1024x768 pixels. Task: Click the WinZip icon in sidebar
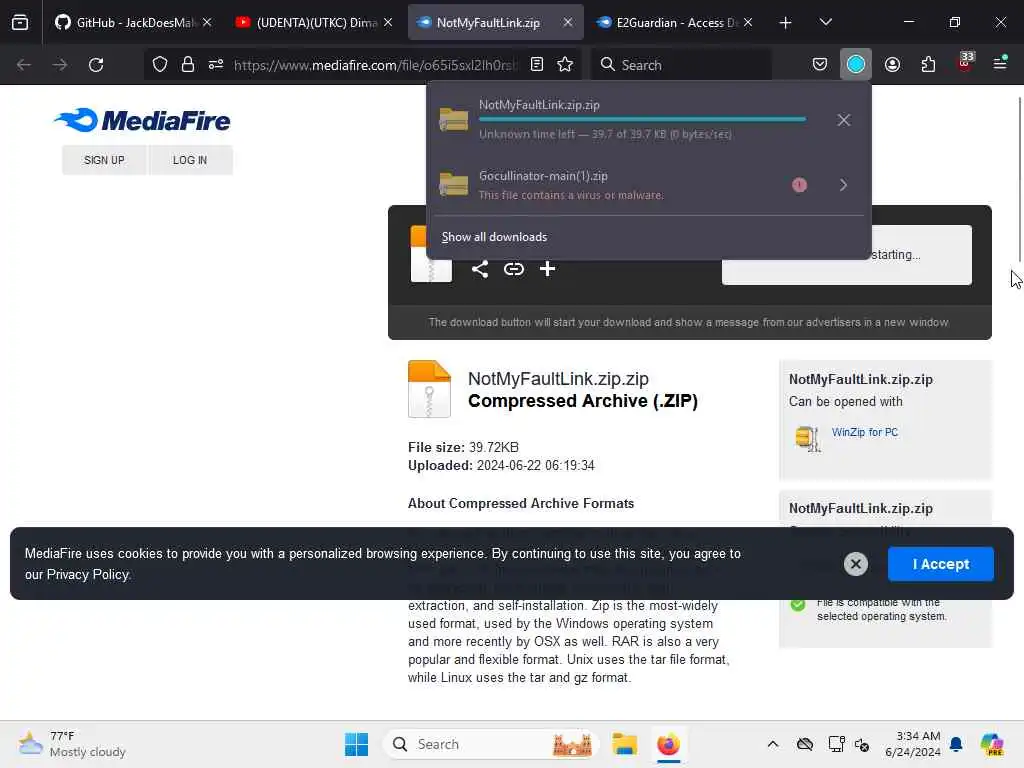click(808, 438)
